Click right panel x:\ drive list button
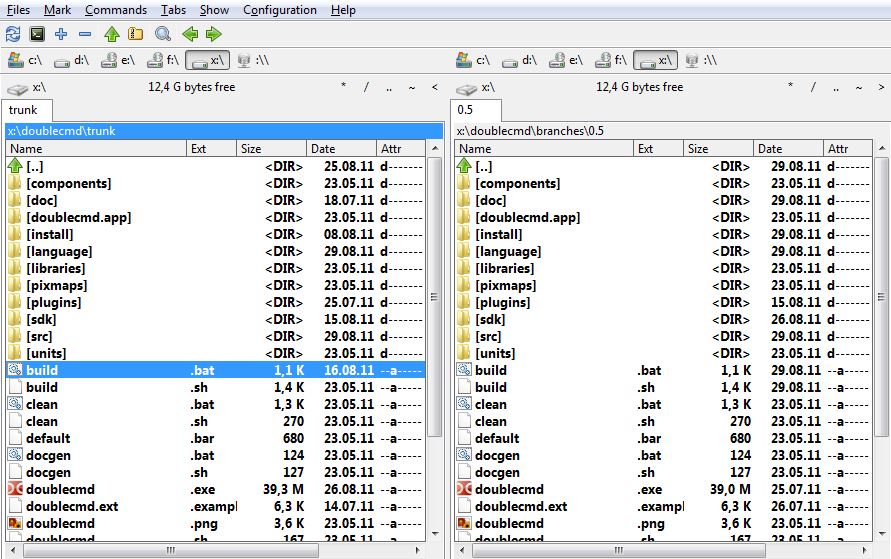The image size is (891, 559). coord(476,87)
